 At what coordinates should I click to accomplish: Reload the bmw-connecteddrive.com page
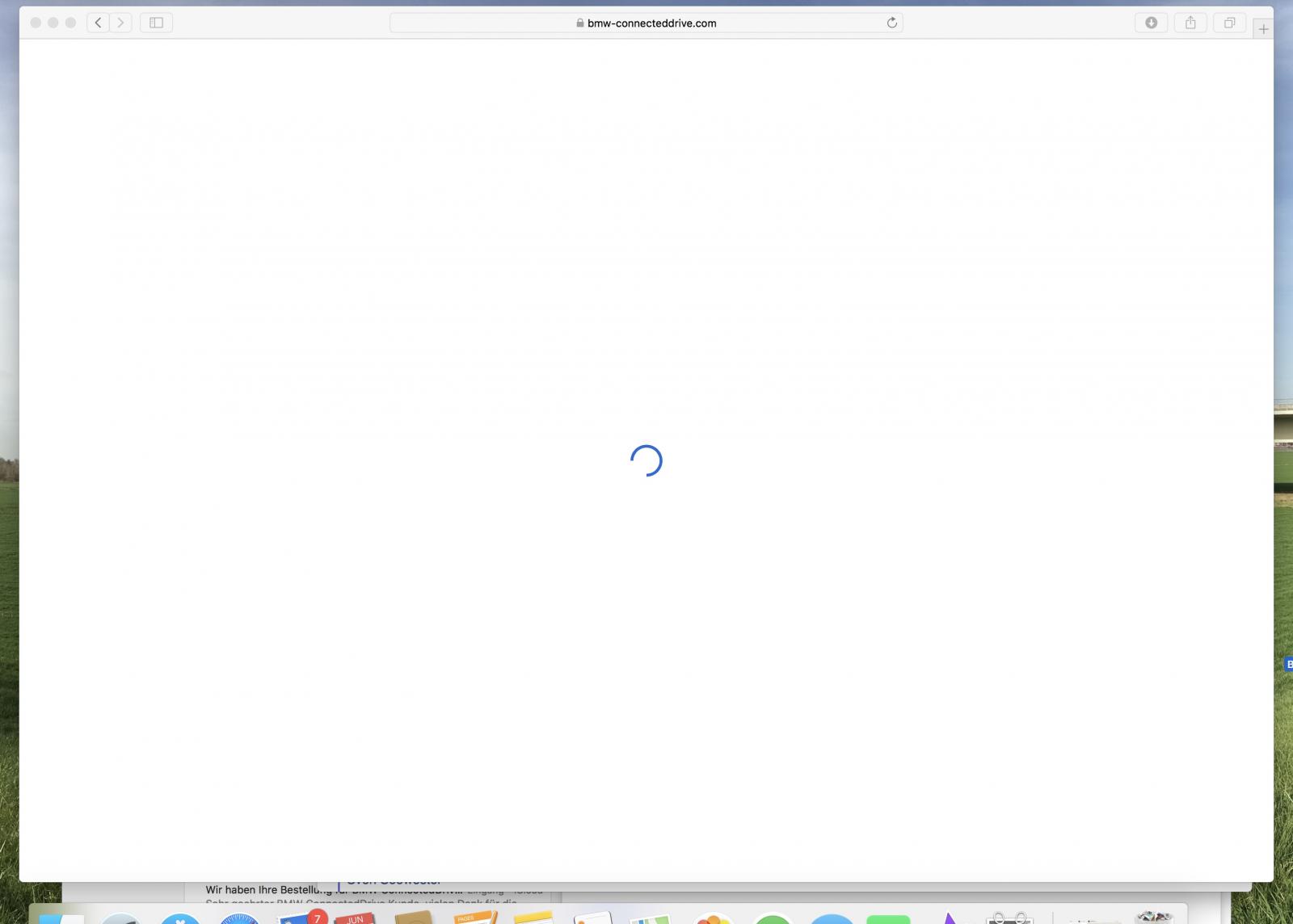click(x=891, y=23)
